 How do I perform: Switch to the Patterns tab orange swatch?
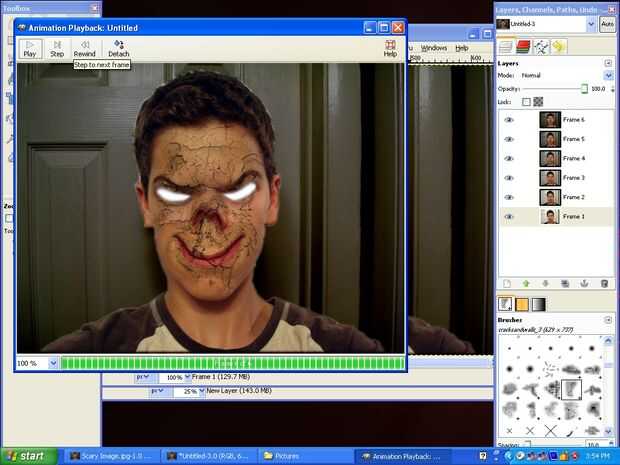[x=522, y=304]
